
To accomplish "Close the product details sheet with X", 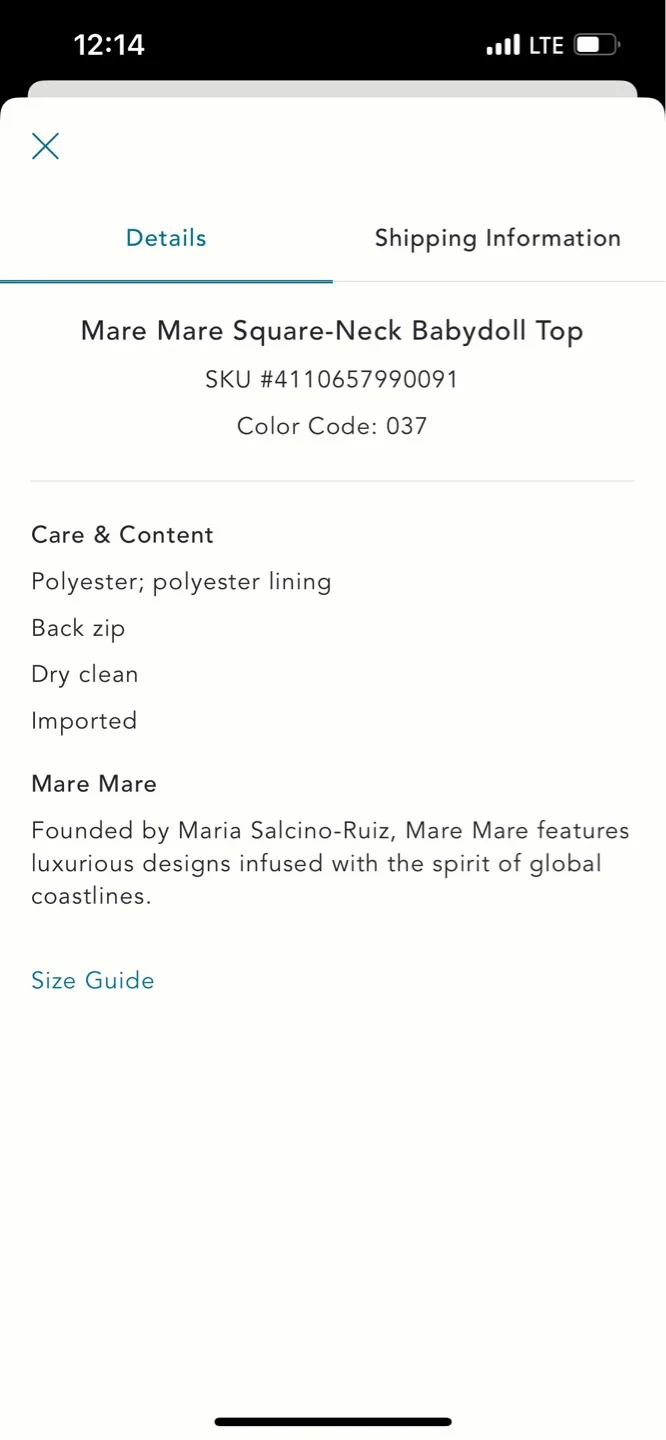I will click(x=45, y=146).
